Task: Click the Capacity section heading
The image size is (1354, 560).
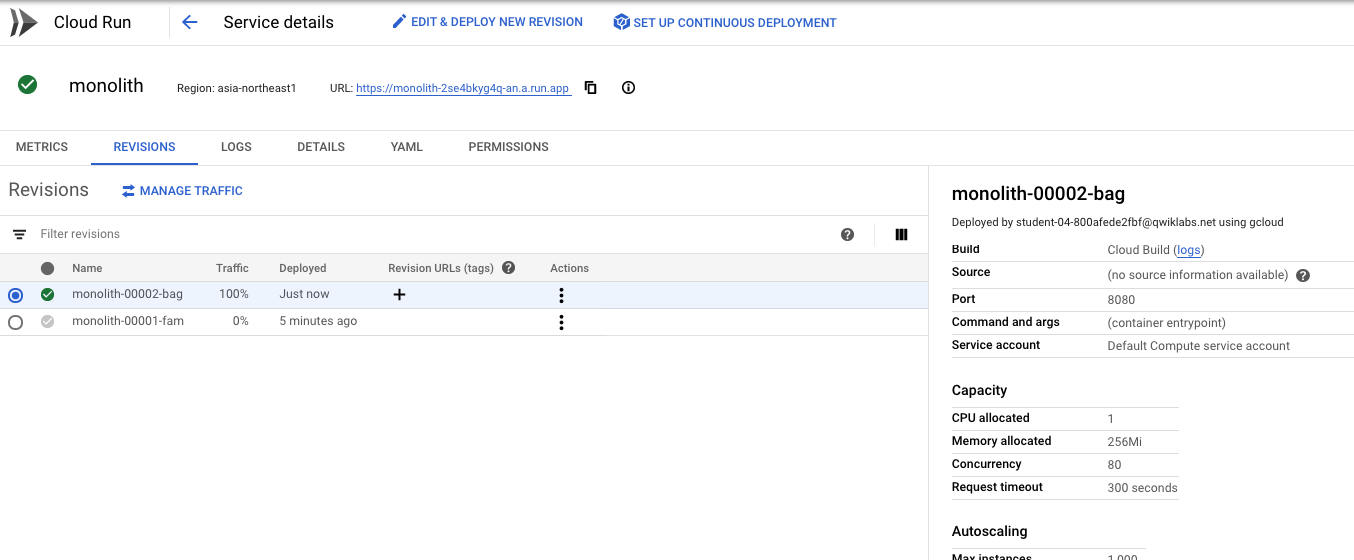Action: tap(979, 390)
